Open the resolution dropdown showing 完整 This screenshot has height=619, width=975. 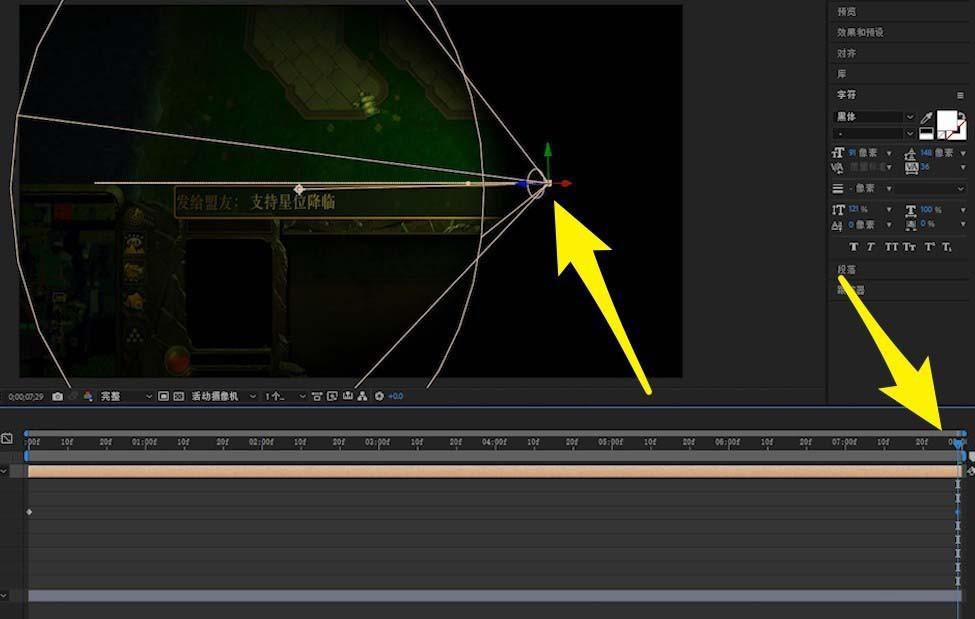pyautogui.click(x=126, y=397)
